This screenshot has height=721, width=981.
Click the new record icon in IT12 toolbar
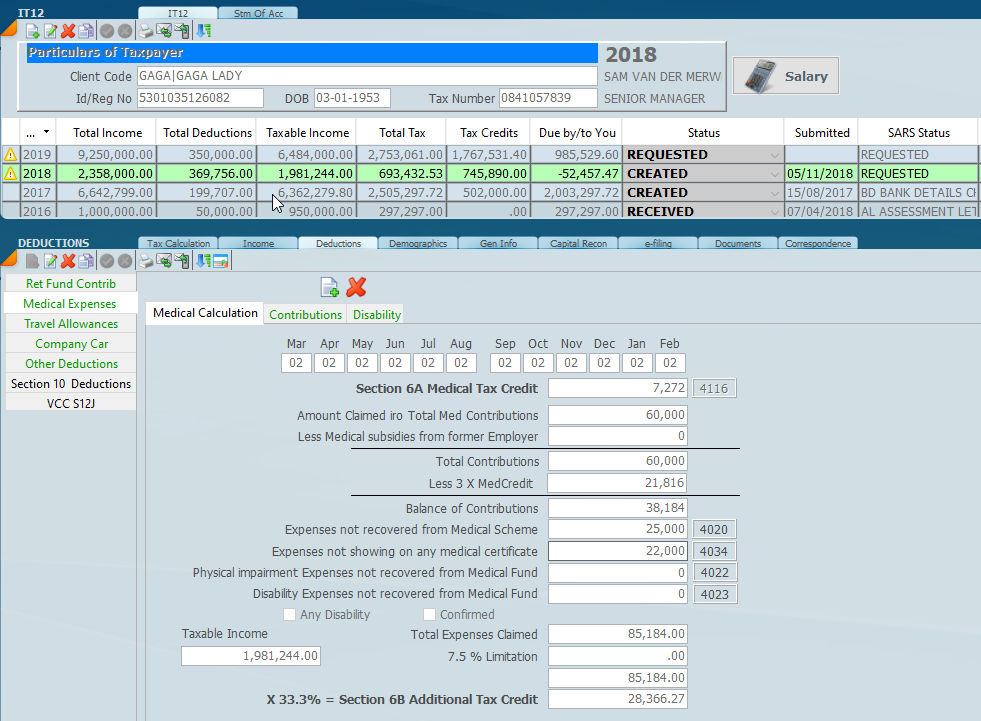coord(32,31)
